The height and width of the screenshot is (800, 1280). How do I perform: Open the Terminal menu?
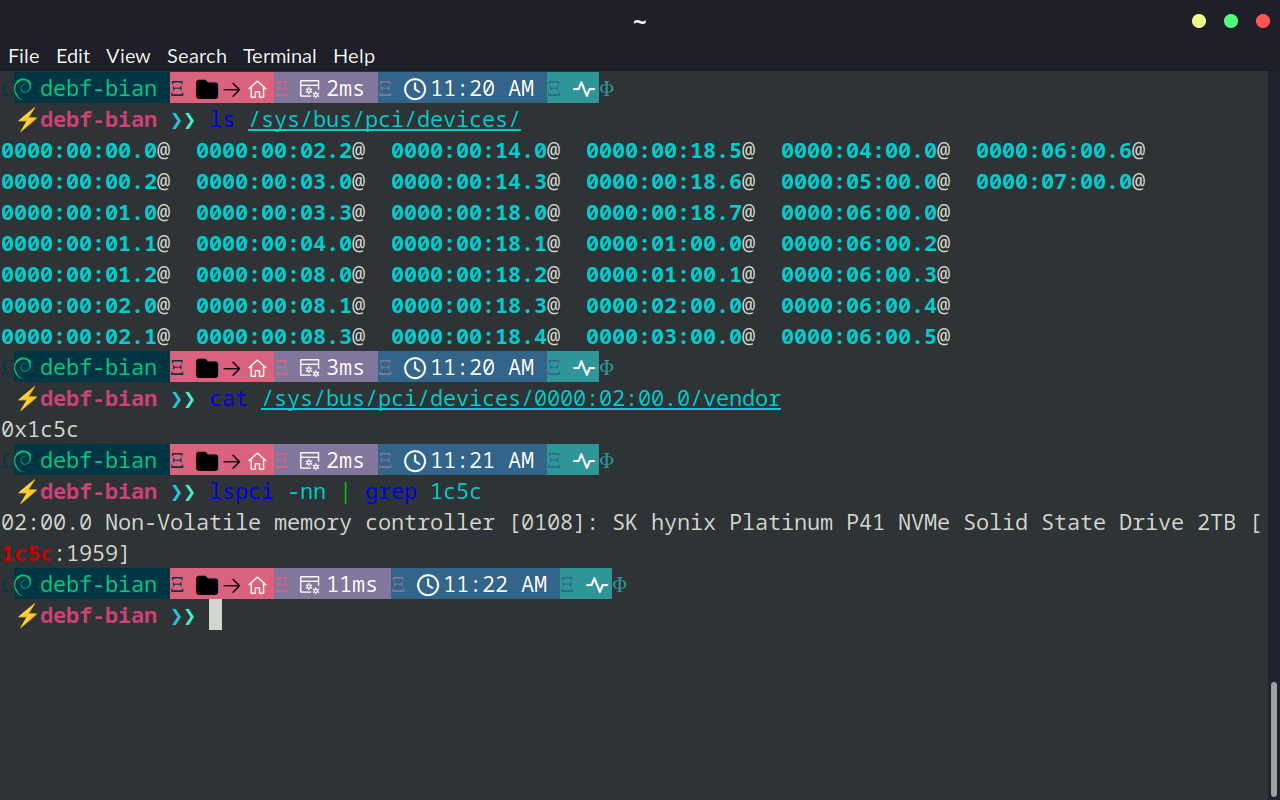point(279,56)
